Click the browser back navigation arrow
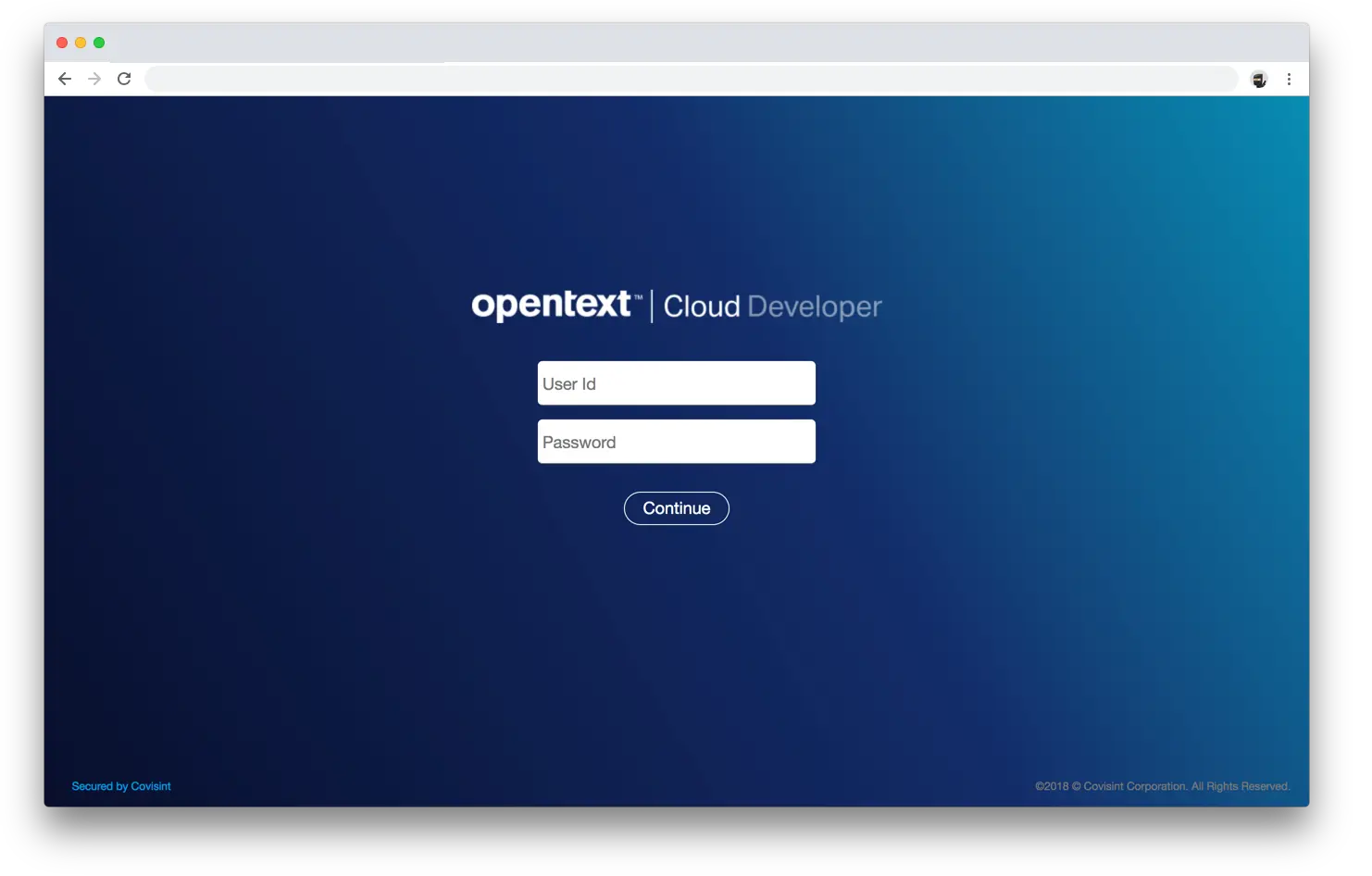1372x876 pixels. tap(64, 79)
